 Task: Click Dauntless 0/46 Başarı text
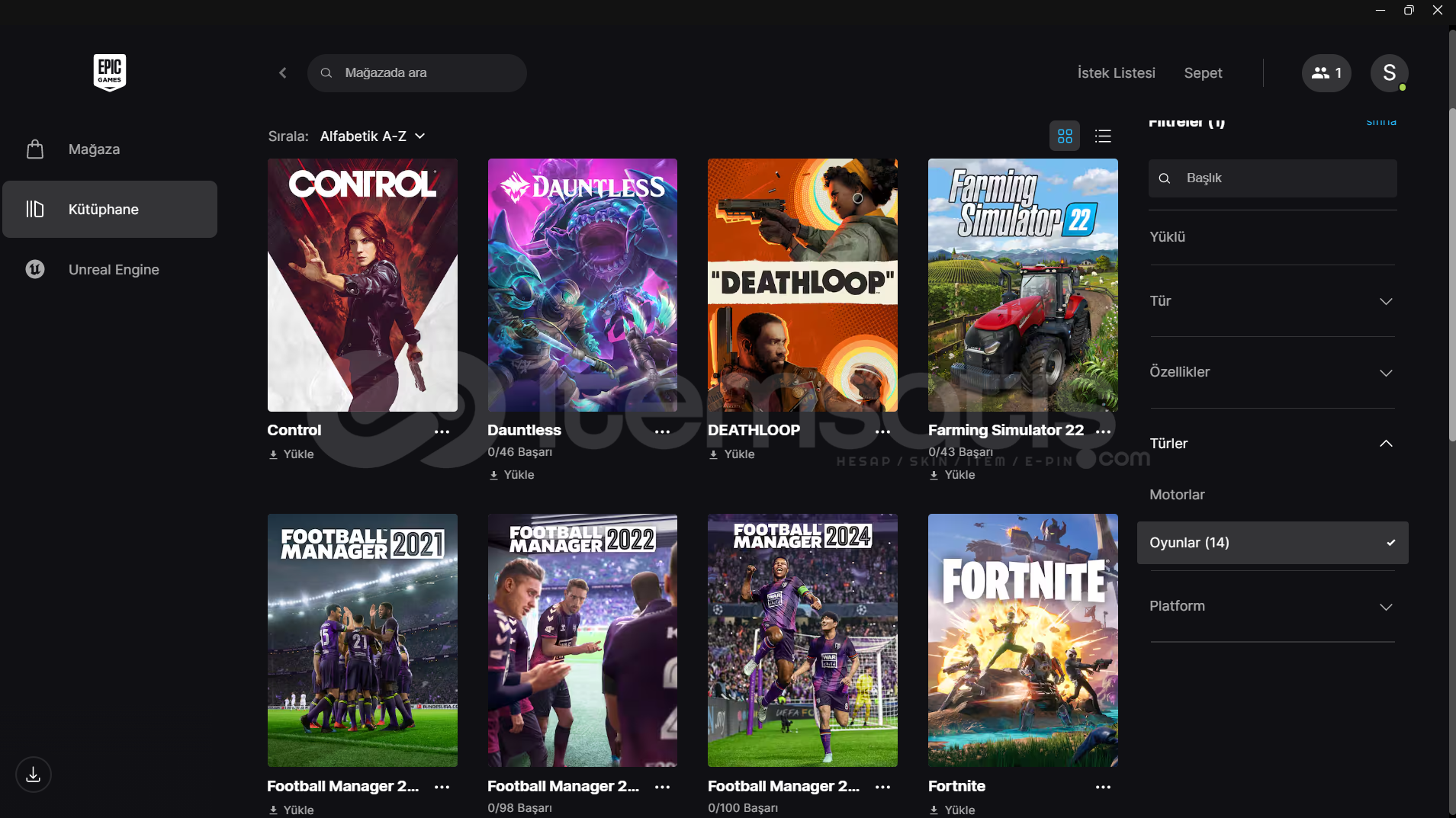tap(519, 452)
